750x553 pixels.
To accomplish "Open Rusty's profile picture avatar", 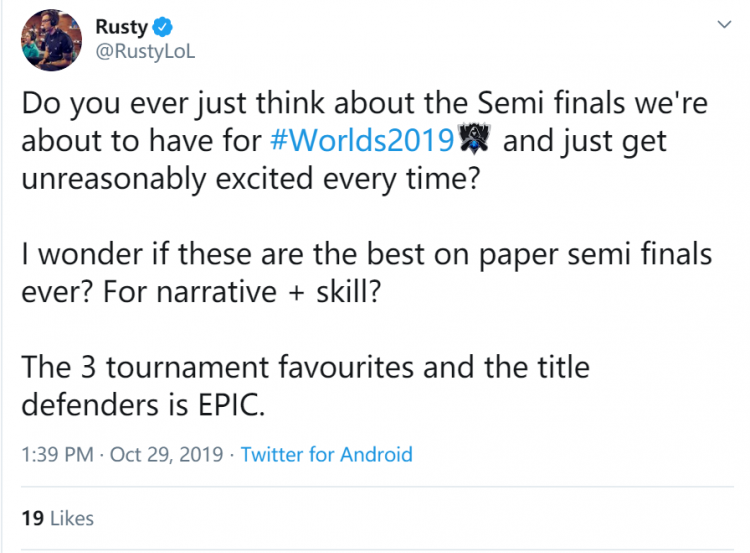I will point(51,40).
